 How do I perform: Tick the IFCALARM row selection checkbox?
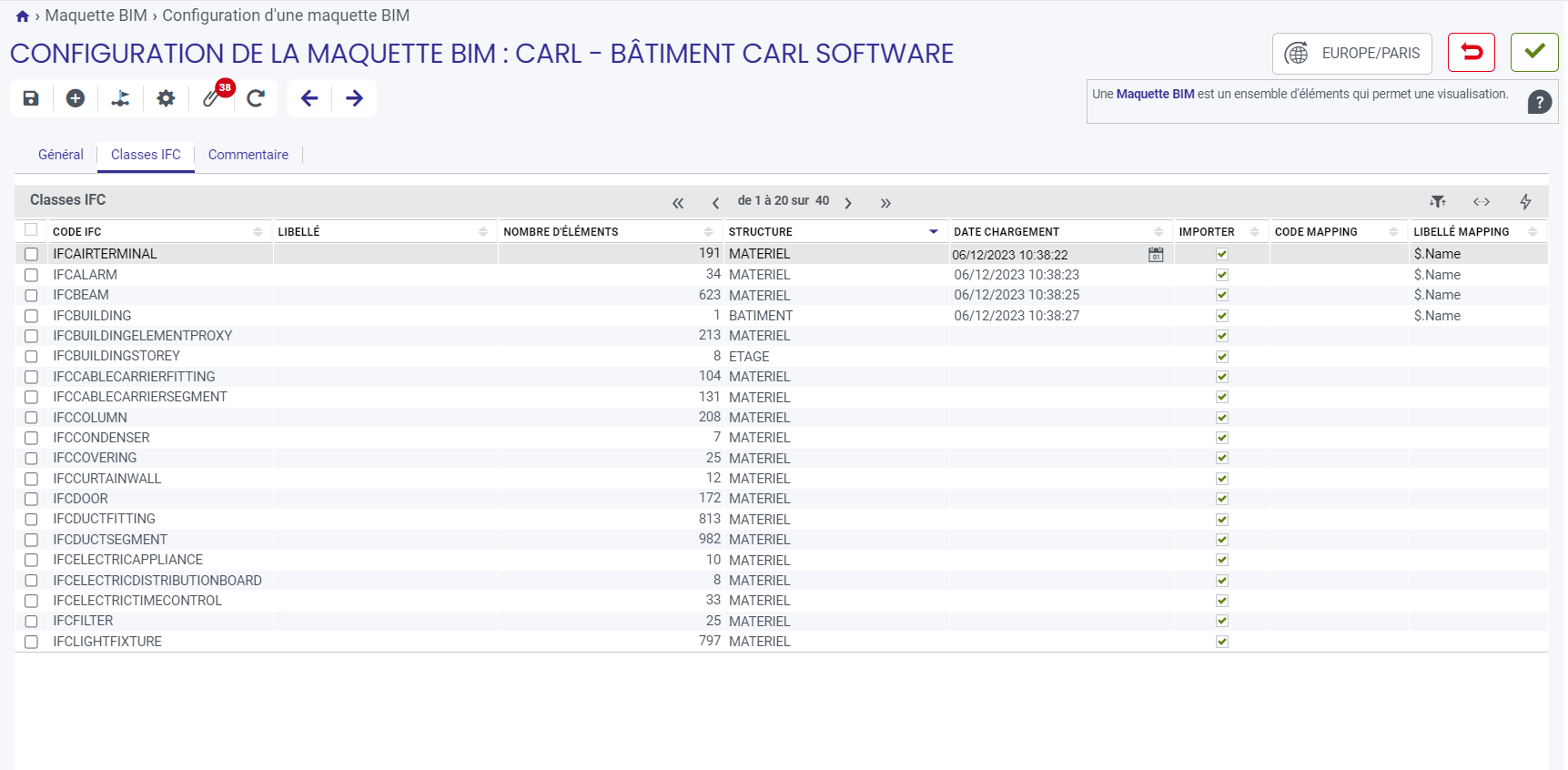pos(32,275)
